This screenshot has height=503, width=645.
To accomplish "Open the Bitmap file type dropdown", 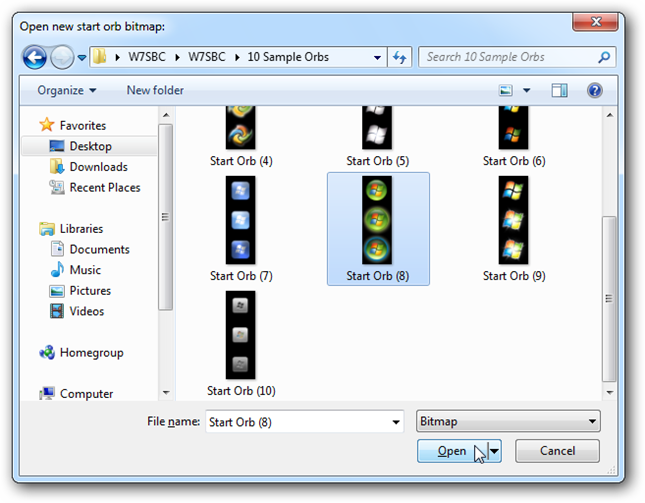I will point(508,421).
